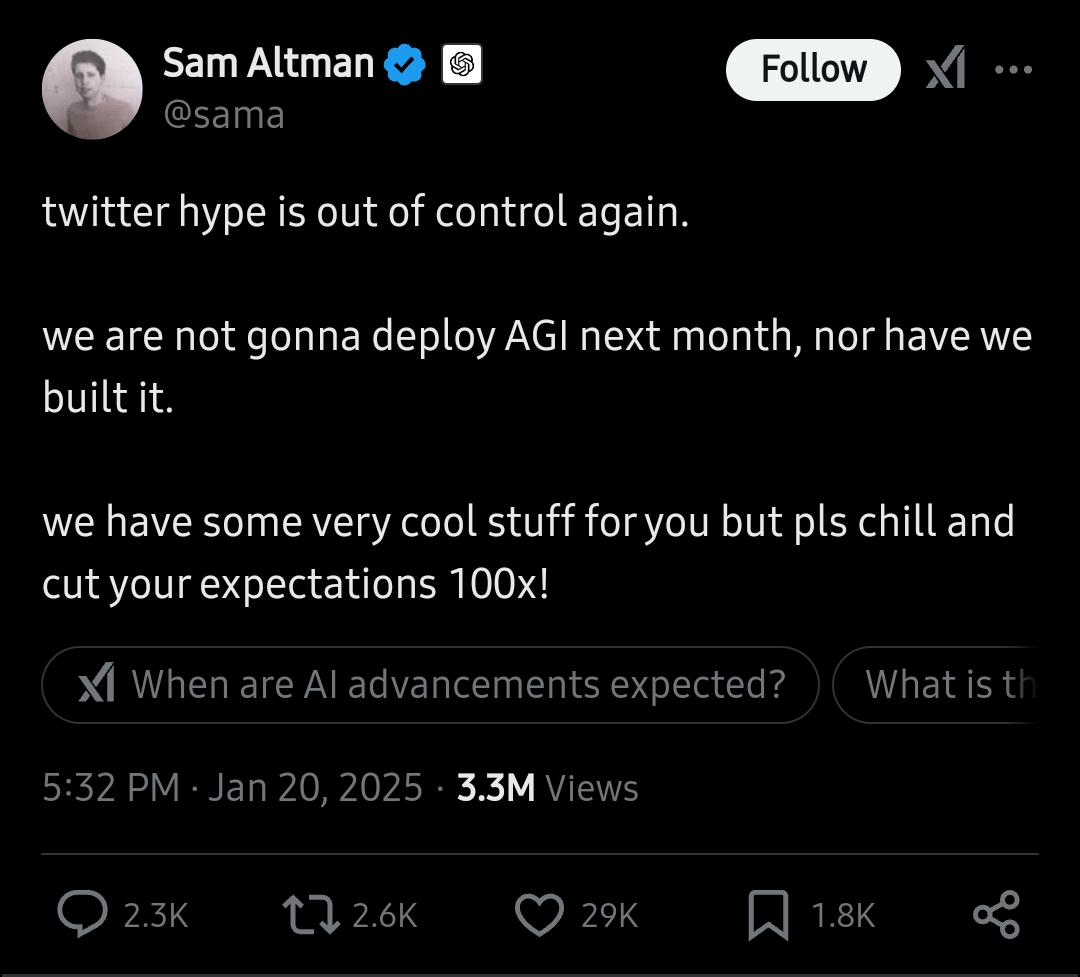The image size is (1080, 977).
Task: Click the 5:32 PM Jan 20, 2025 timestamp
Action: (232, 788)
